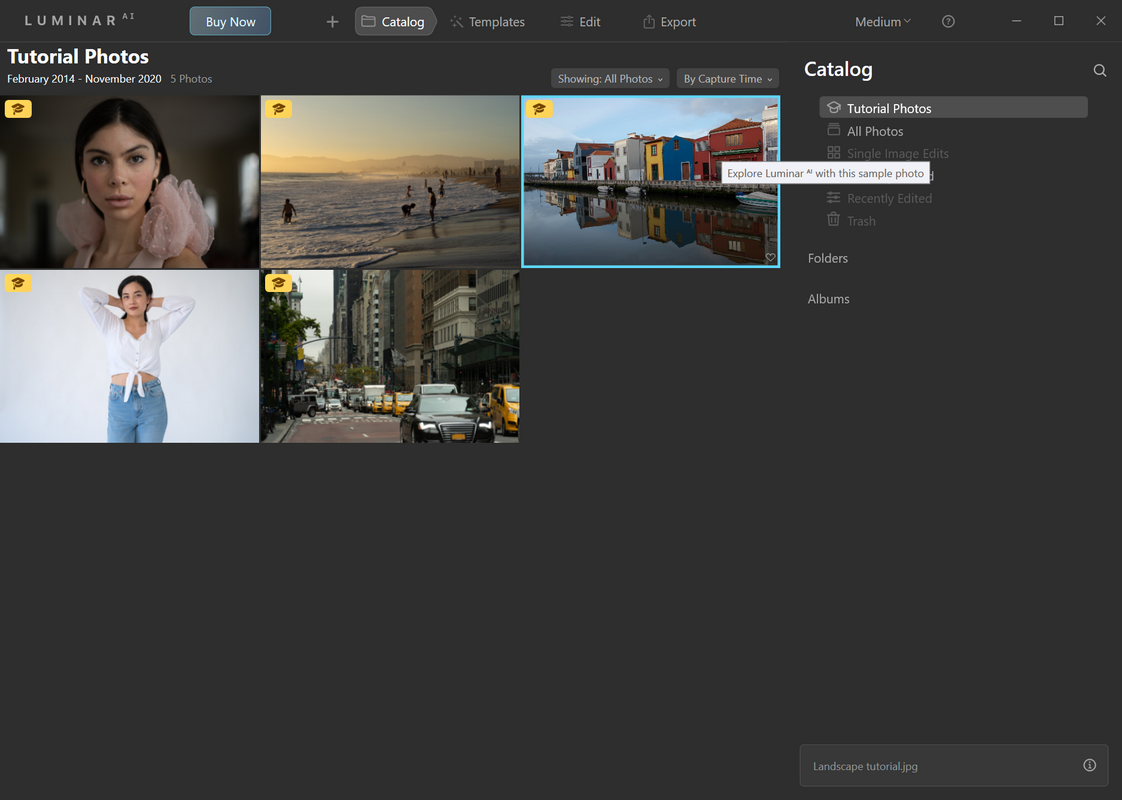The width and height of the screenshot is (1122, 800).
Task: Expand the Folders section
Action: tap(828, 258)
